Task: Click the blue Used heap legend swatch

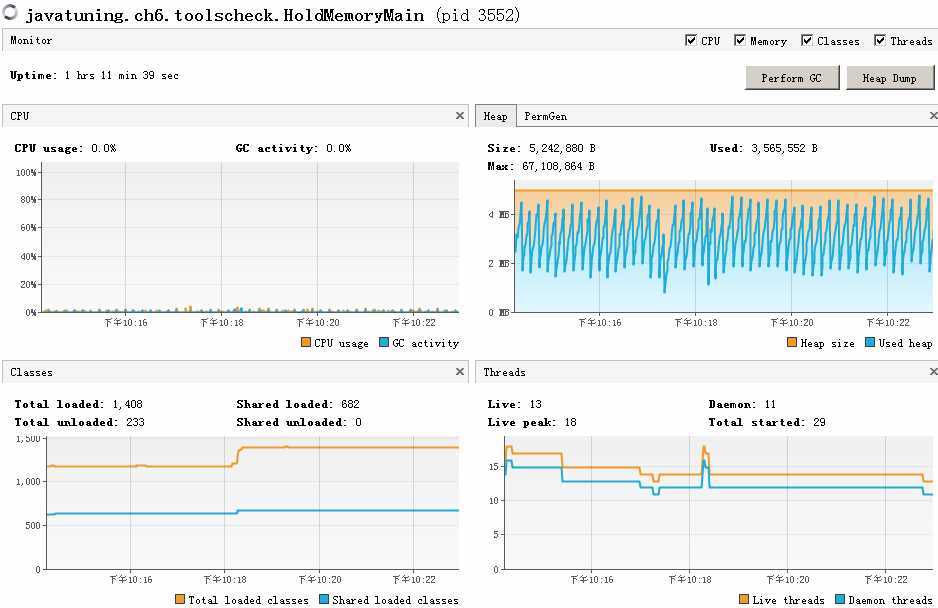Action: point(870,342)
